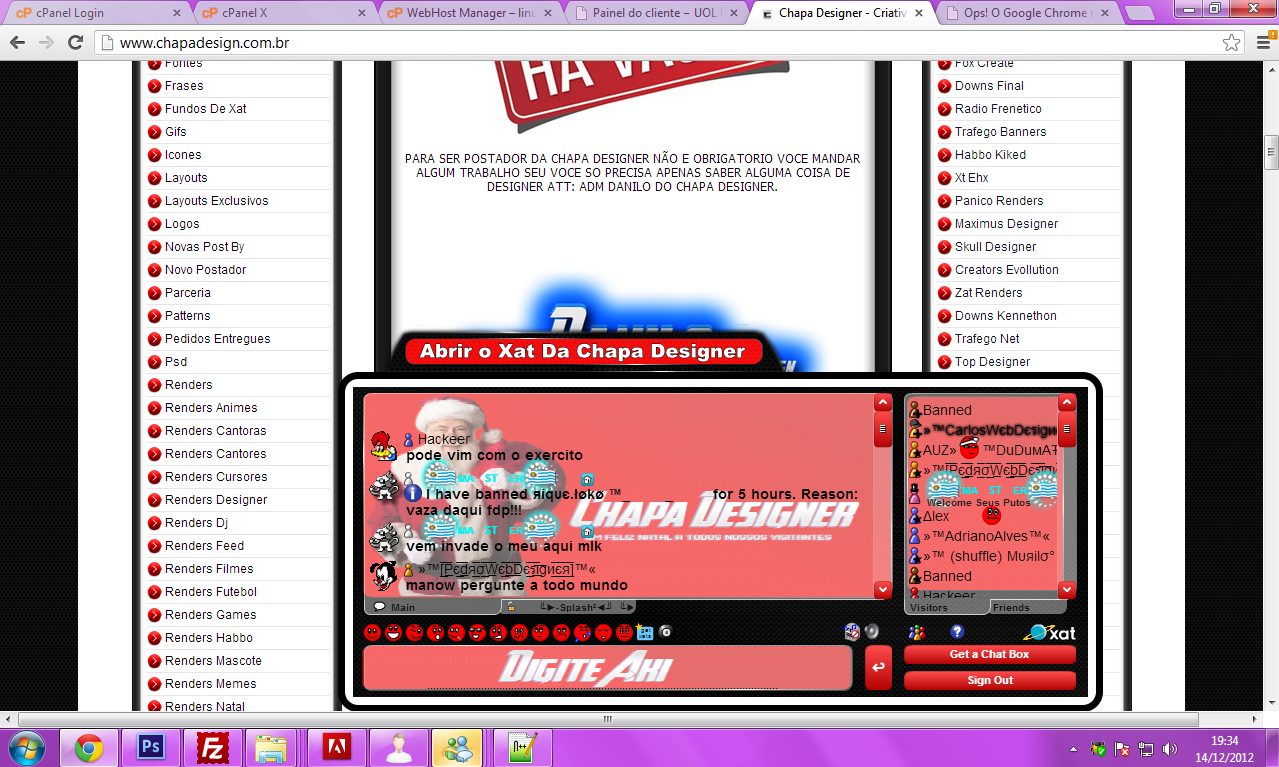Click Abrir o Xat Da Chapa Designer
The image size is (1279, 767).
tap(583, 351)
